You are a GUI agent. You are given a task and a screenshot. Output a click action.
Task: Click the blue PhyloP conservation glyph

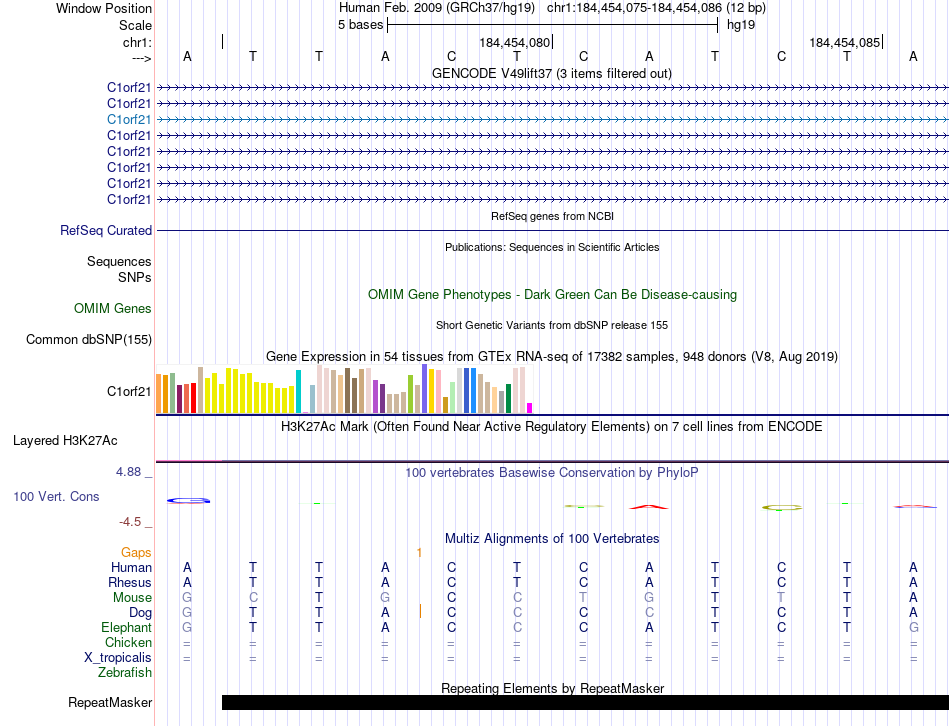coord(188,501)
